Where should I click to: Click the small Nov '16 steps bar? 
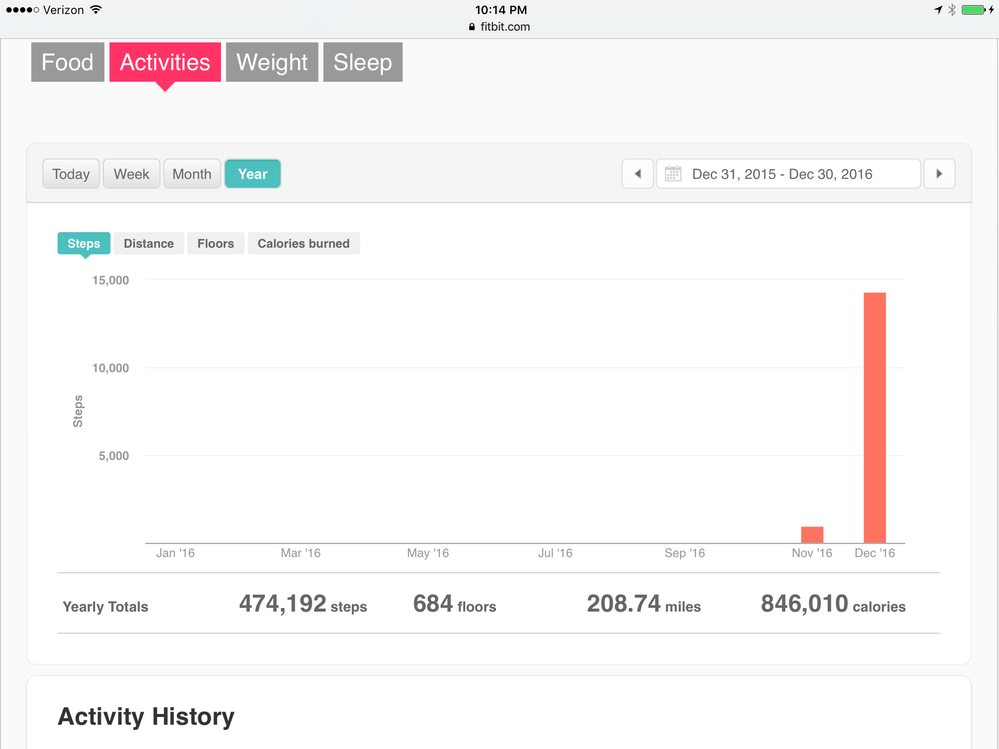click(x=812, y=535)
